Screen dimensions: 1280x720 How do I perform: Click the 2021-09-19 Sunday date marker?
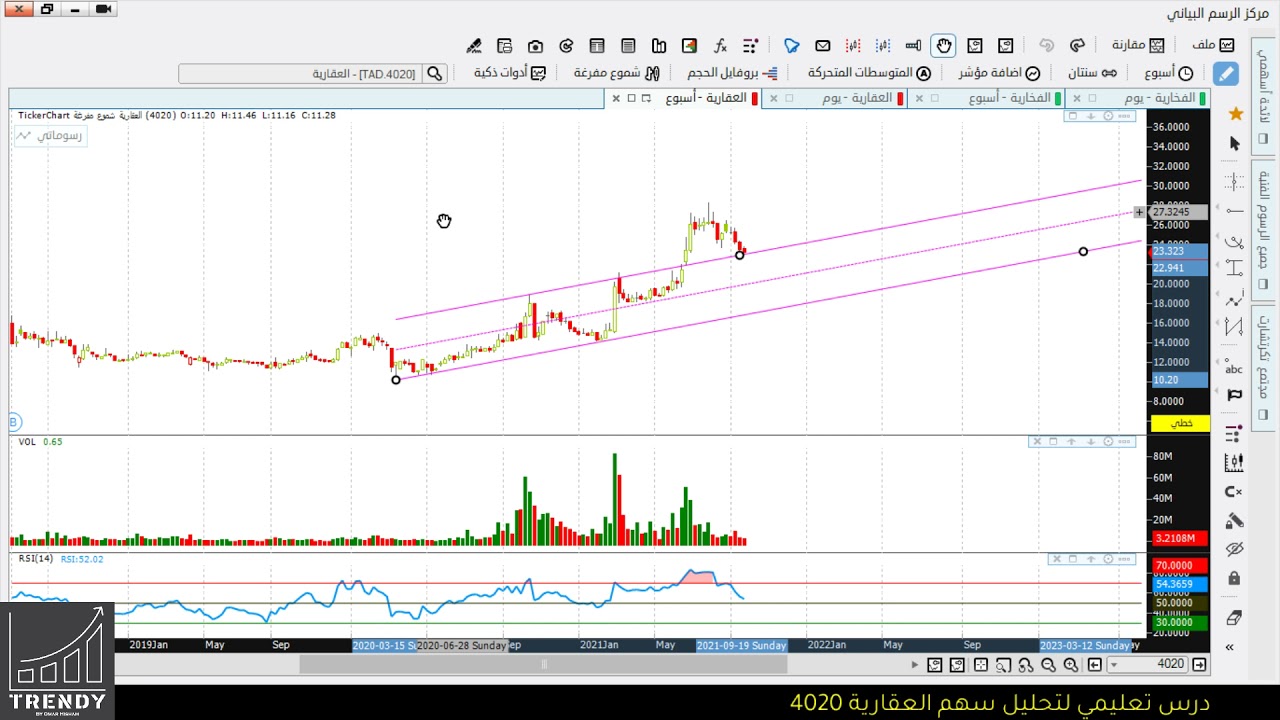click(741, 646)
